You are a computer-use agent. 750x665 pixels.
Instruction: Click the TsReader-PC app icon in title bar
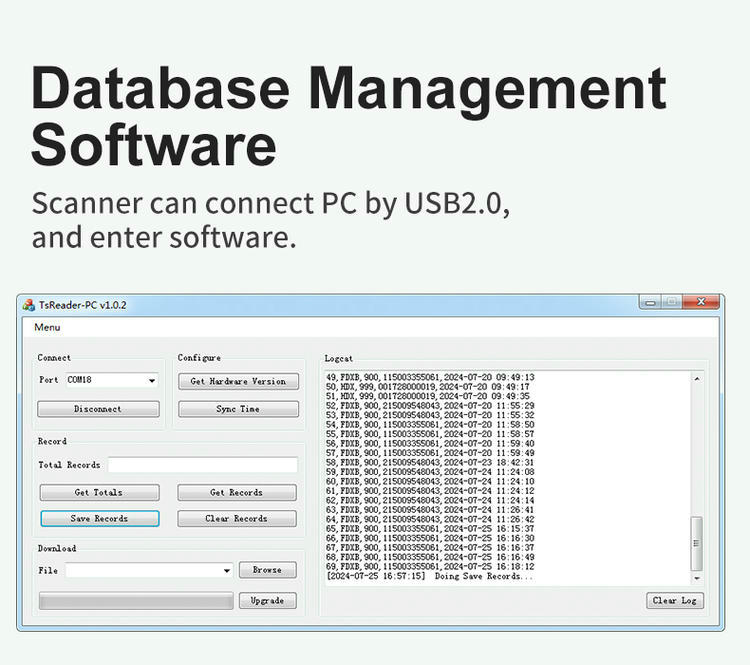point(29,305)
